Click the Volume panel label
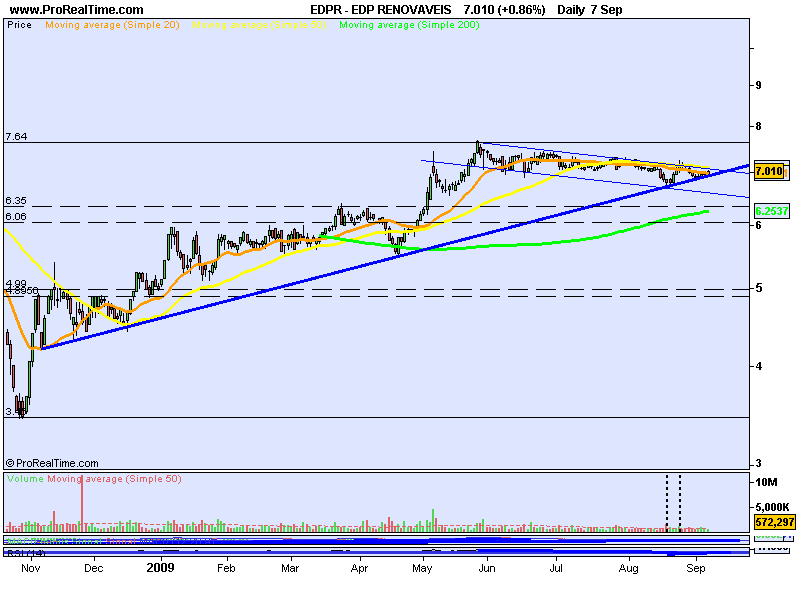Viewport: 800px width, 600px height. 25,479
